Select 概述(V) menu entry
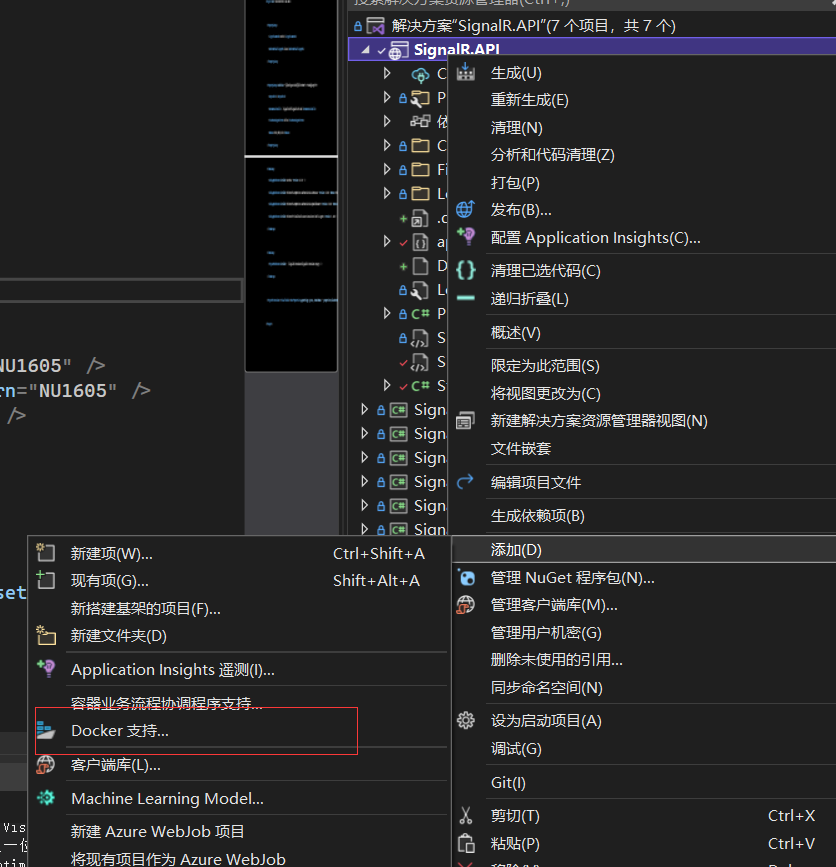The image size is (836, 867). (516, 332)
